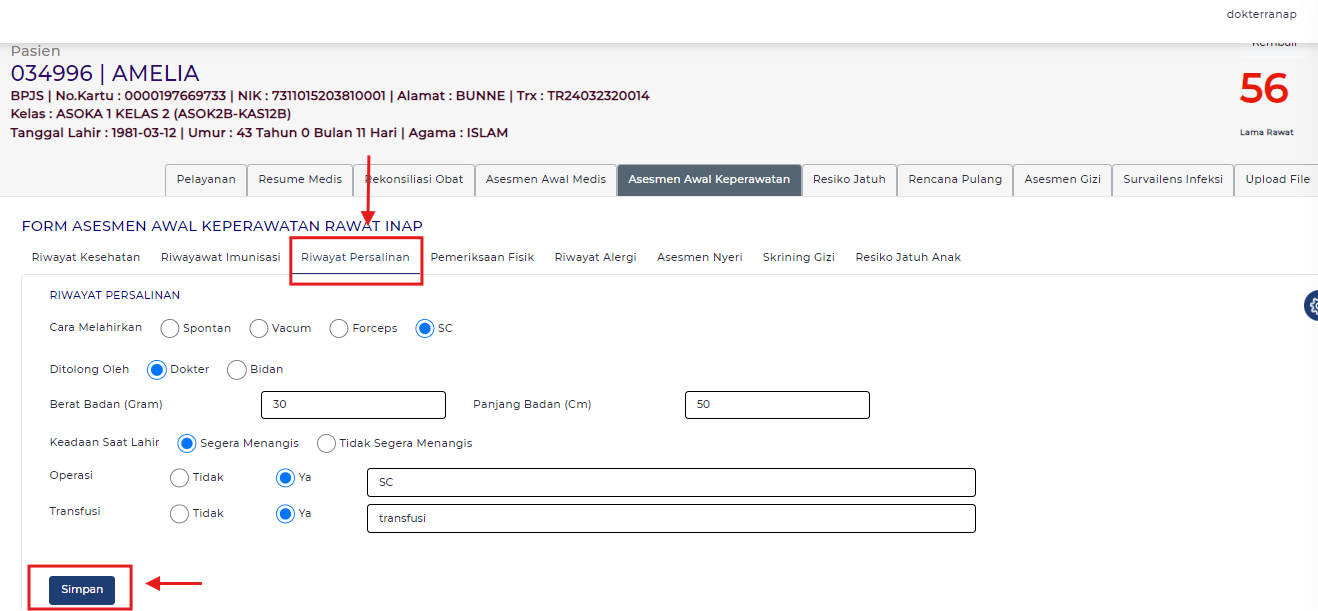Click the Simpan button
1318x611 pixels.
point(82,590)
